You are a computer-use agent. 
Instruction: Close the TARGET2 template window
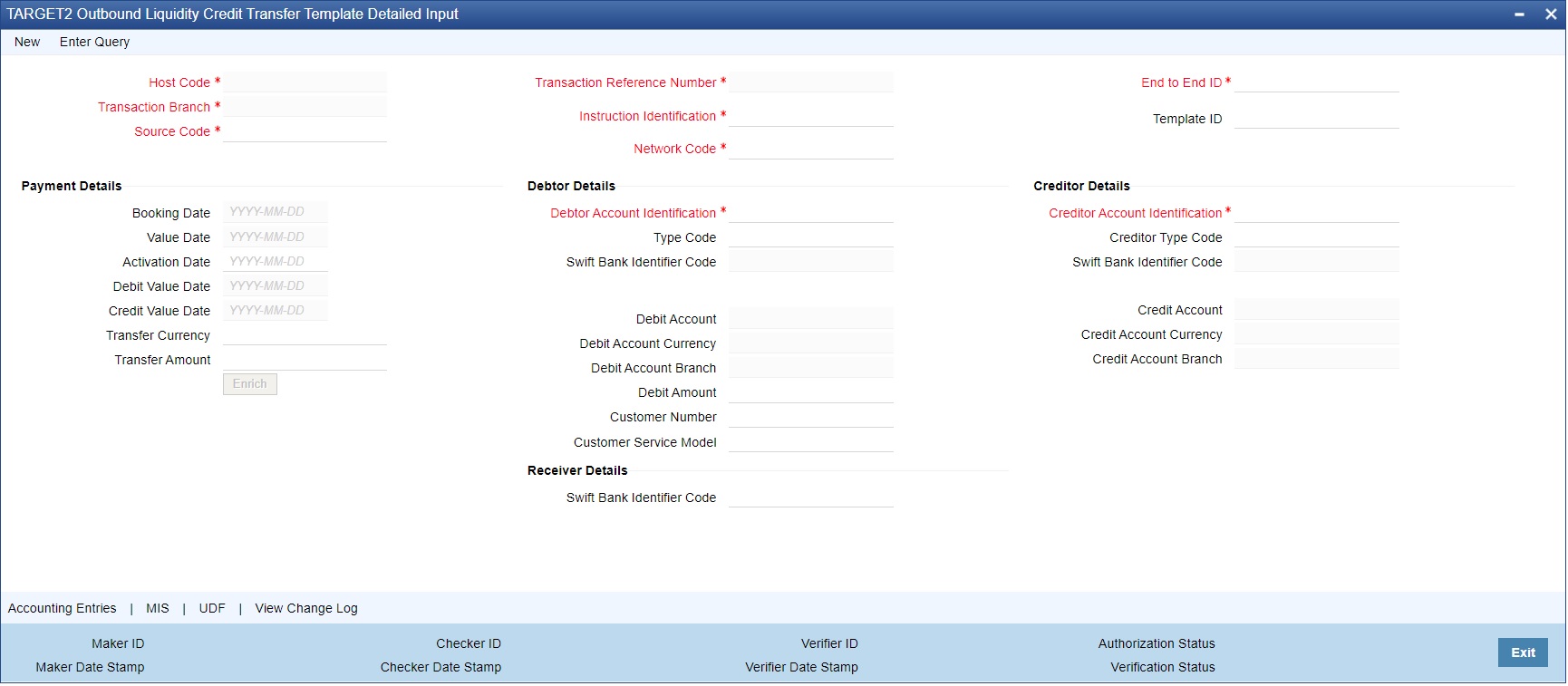(1551, 14)
